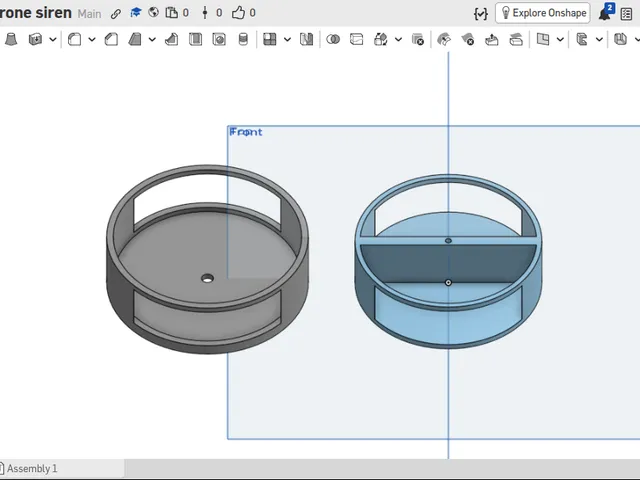This screenshot has width=640, height=480.
Task: Open the variable check braces icon
Action: [481, 13]
